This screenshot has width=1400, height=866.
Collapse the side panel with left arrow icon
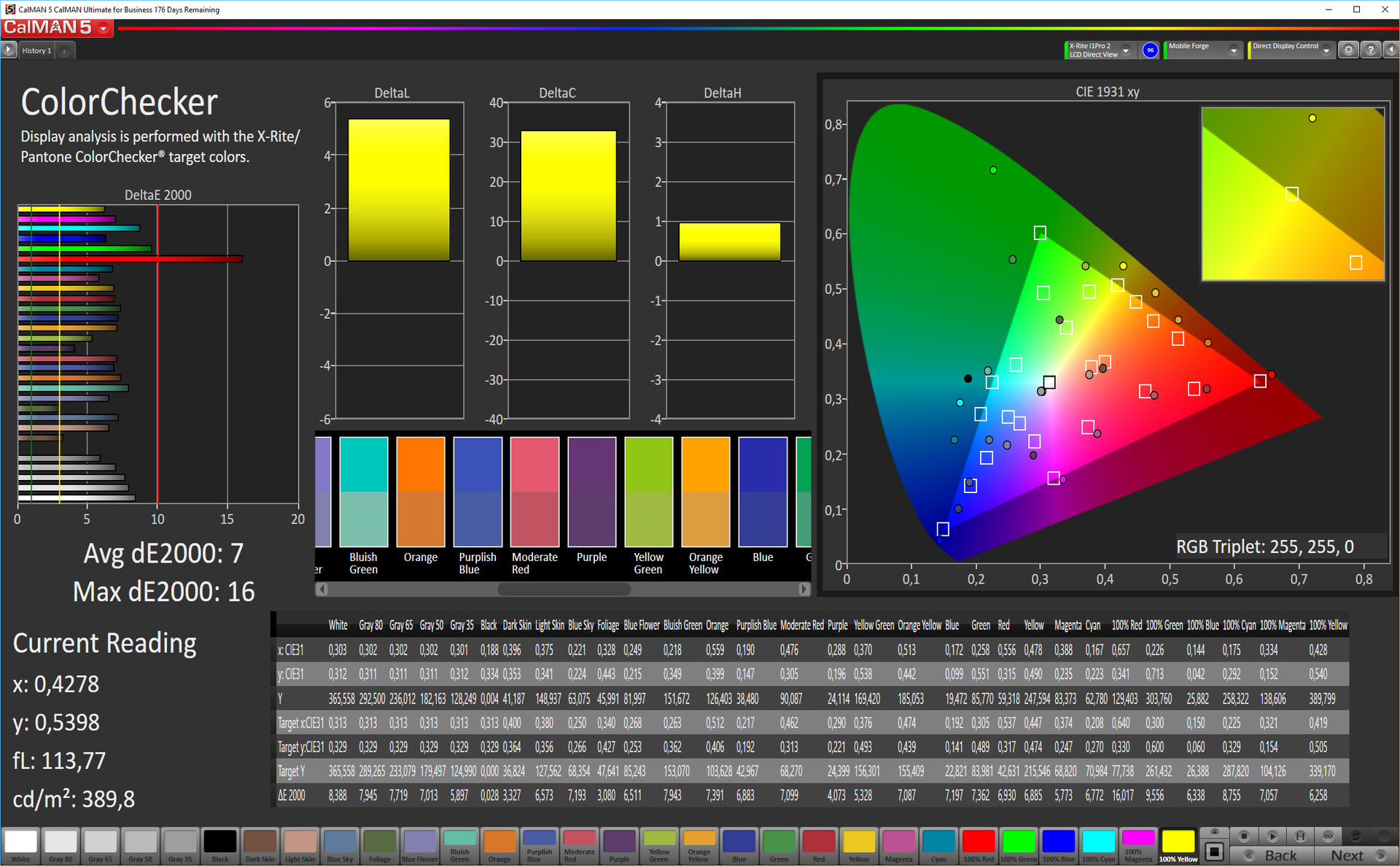pyautogui.click(x=1391, y=50)
